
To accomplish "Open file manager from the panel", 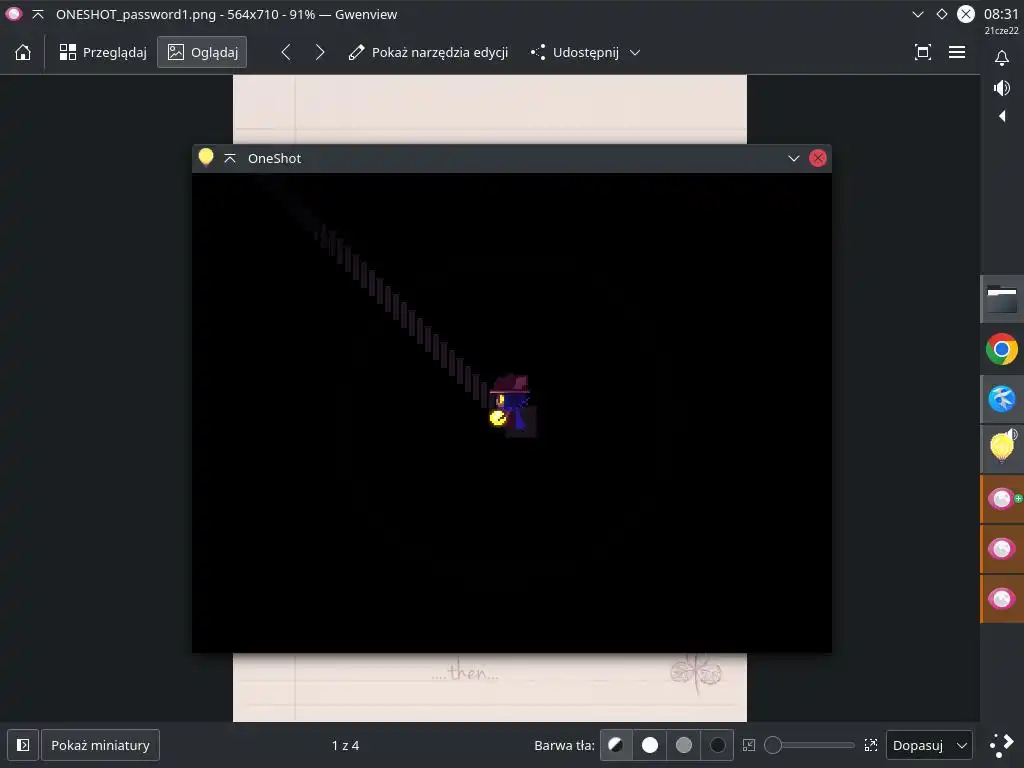I will pyautogui.click(x=1002, y=300).
